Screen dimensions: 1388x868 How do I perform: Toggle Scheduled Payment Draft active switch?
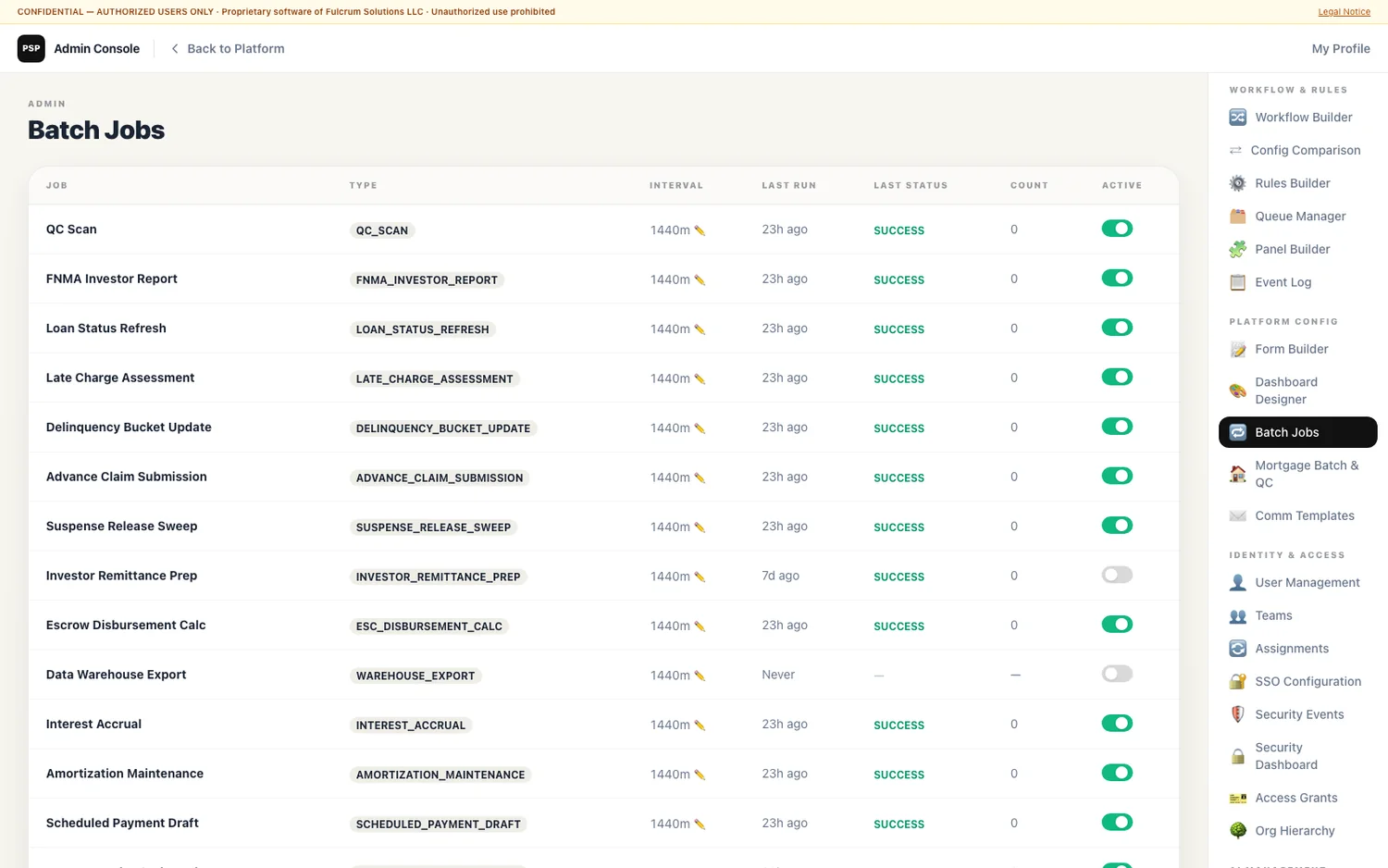pyautogui.click(x=1117, y=822)
